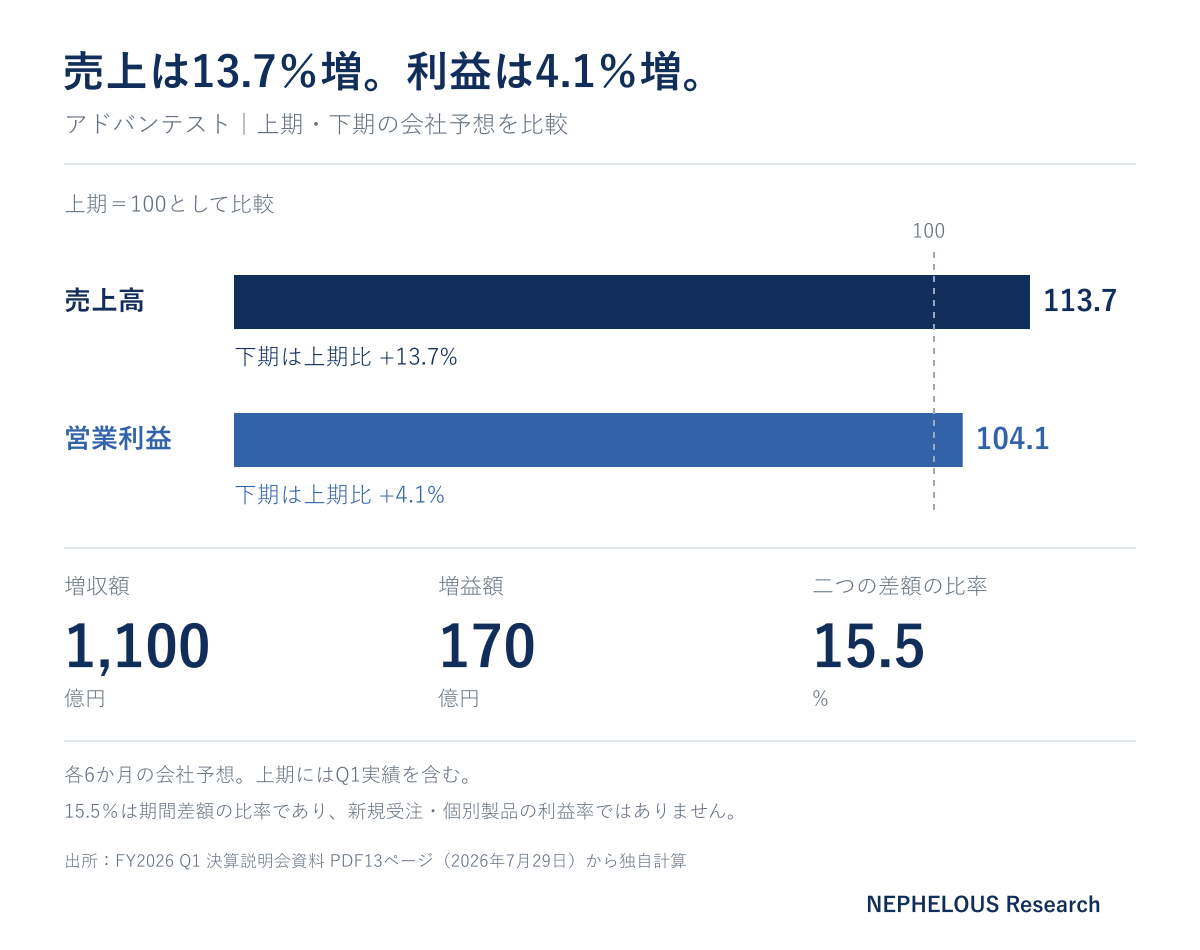Click the figure 15.5

click(x=868, y=645)
